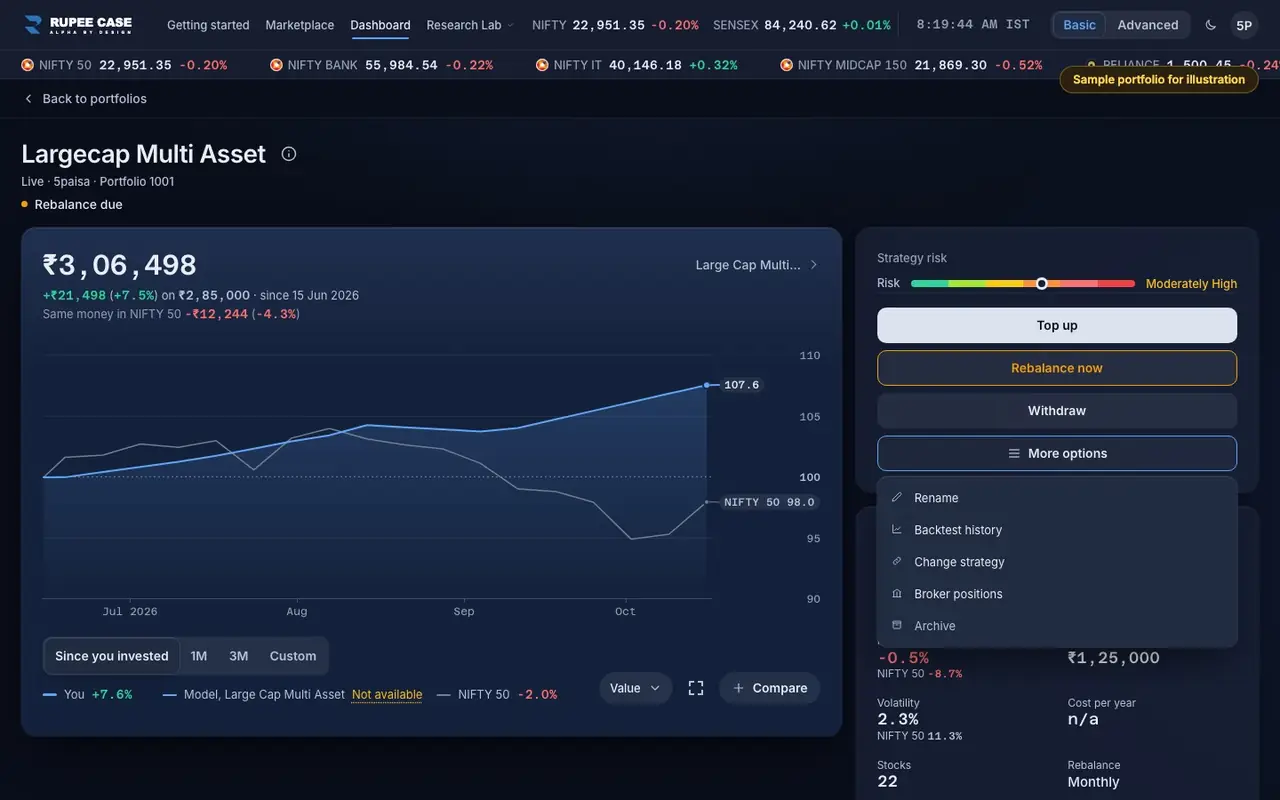
Task: Click the Strategy risk slider handle
Action: tap(1041, 284)
